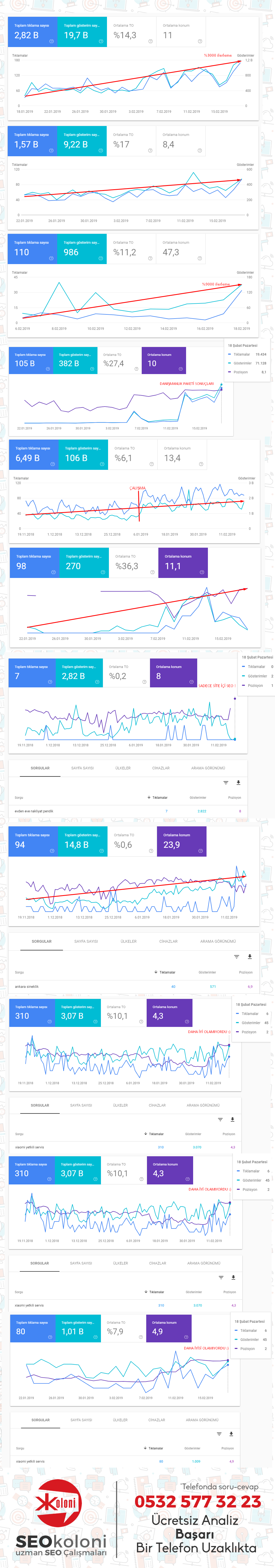Open the help icon on the %17 card
Image resolution: width=275 pixels, height=1568 pixels.
pyautogui.click(x=150, y=150)
